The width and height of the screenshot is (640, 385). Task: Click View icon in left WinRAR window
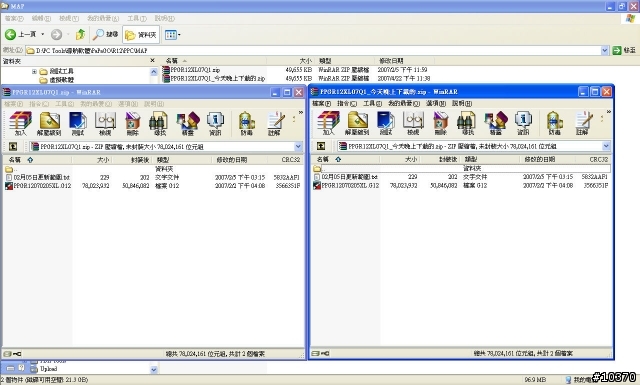(x=105, y=123)
